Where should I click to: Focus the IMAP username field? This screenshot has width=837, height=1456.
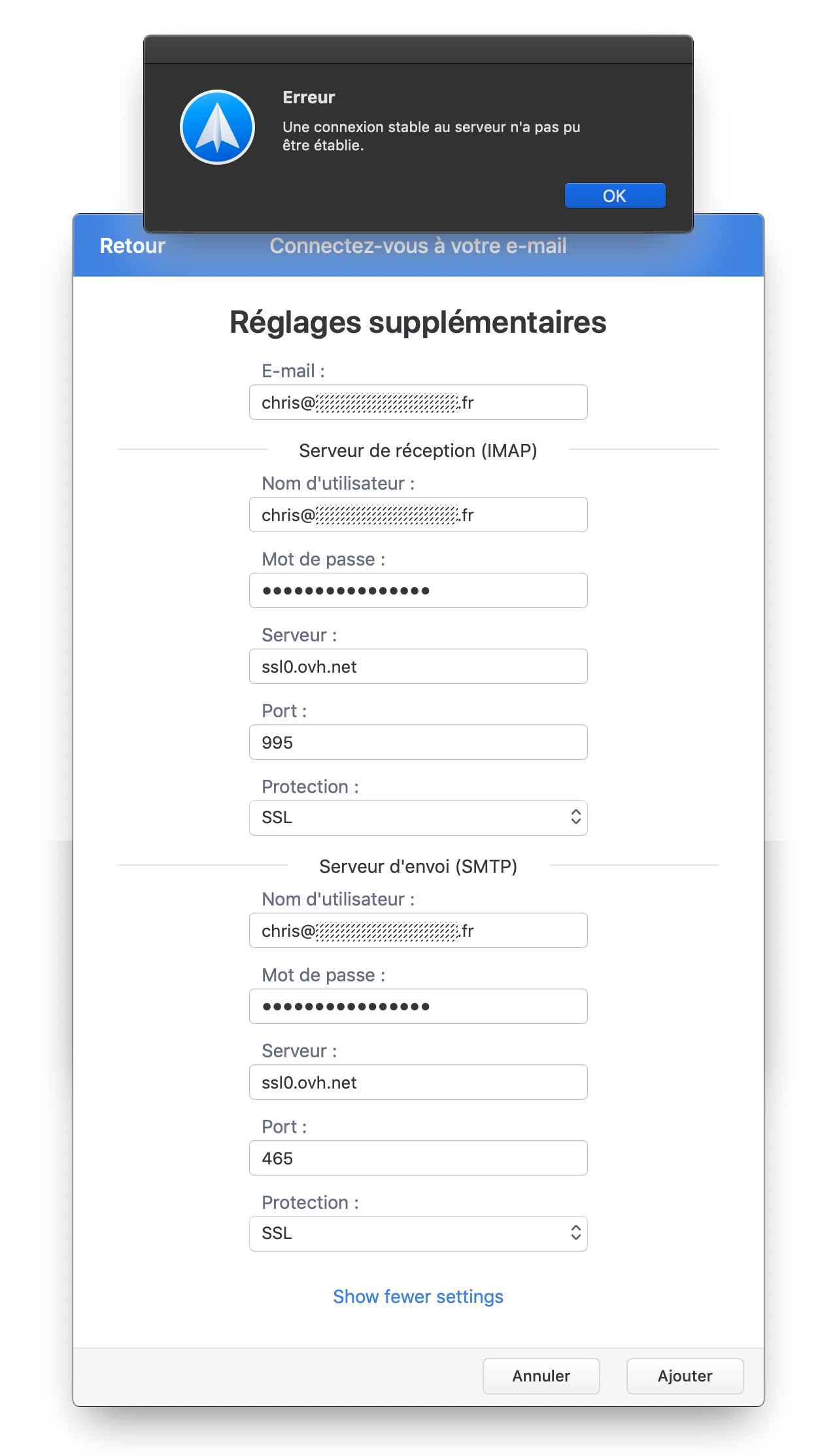418,515
